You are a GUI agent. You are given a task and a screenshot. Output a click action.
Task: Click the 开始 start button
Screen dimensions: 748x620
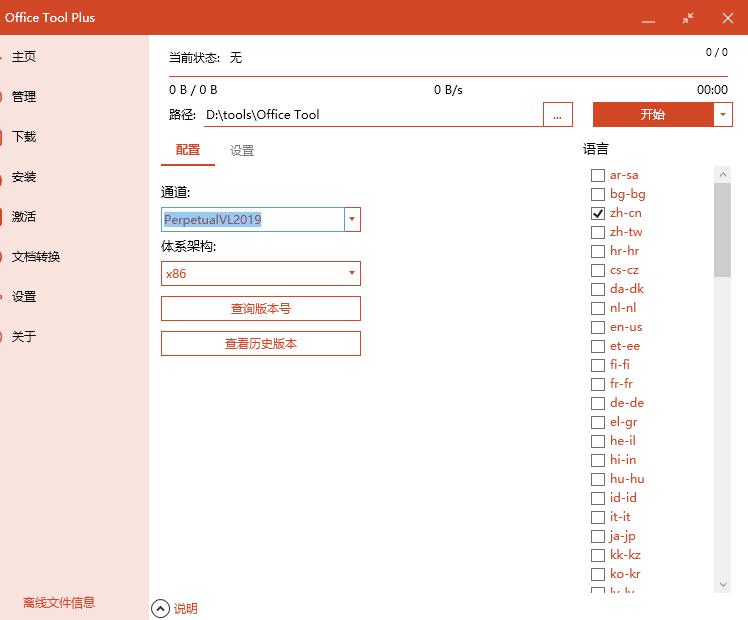tap(653, 114)
